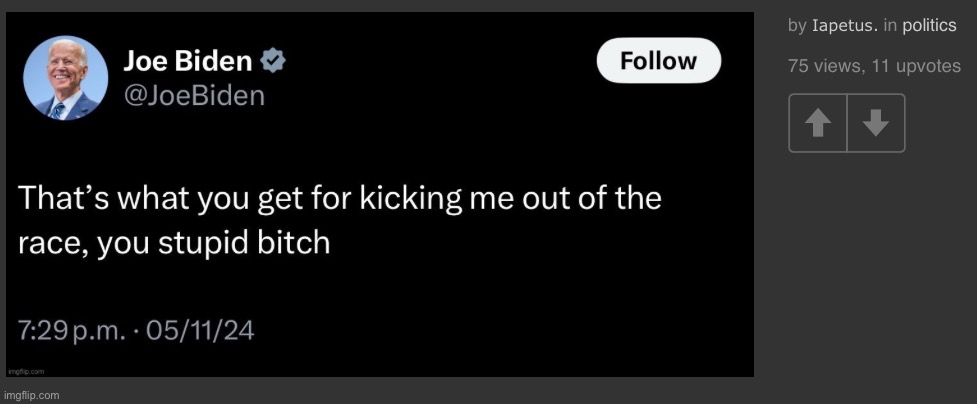Select the @JoeBiden handle
The image size is (977, 404).
tap(194, 96)
